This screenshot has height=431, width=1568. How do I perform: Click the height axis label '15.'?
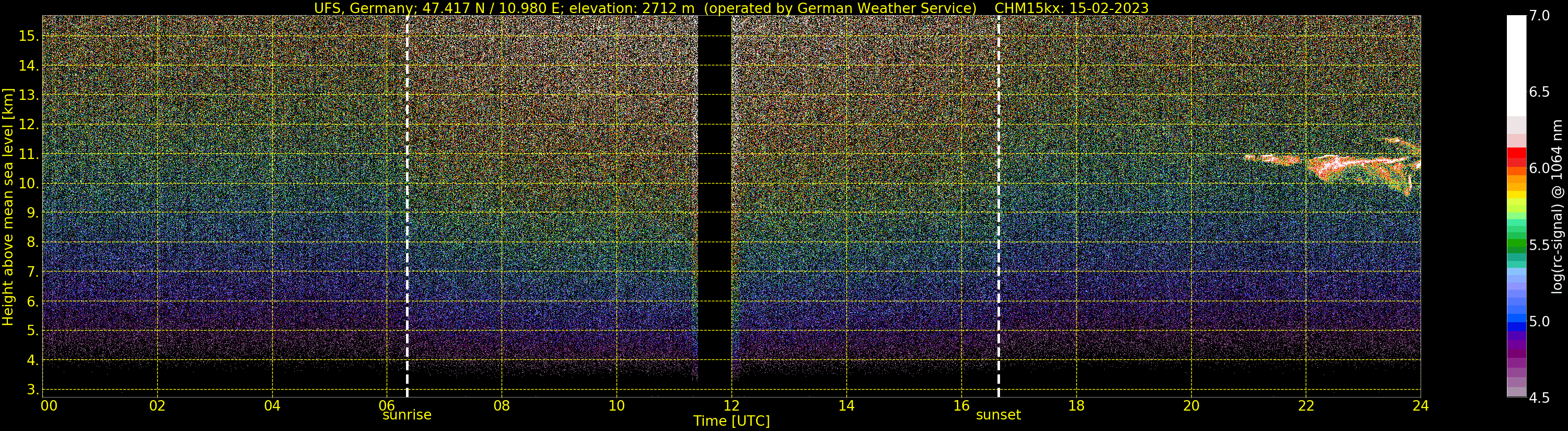coord(29,36)
